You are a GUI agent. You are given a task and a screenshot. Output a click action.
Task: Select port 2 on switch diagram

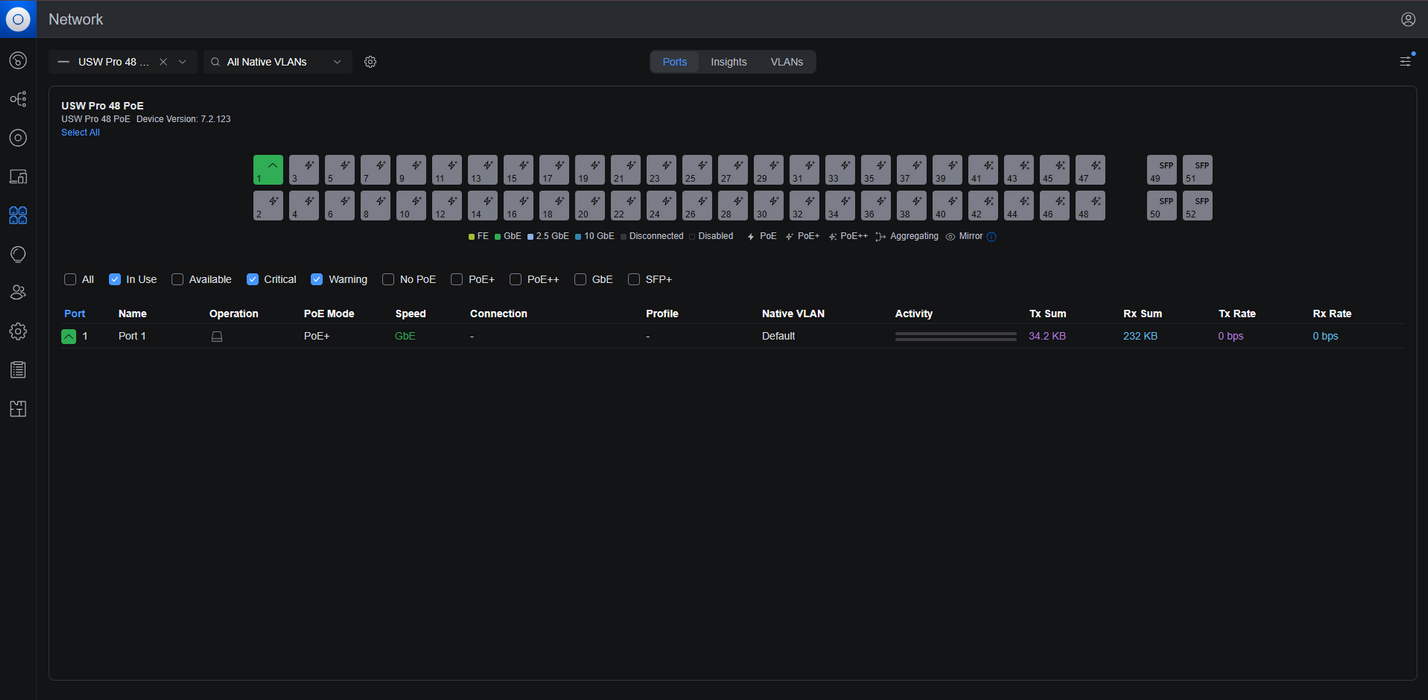click(x=268, y=206)
